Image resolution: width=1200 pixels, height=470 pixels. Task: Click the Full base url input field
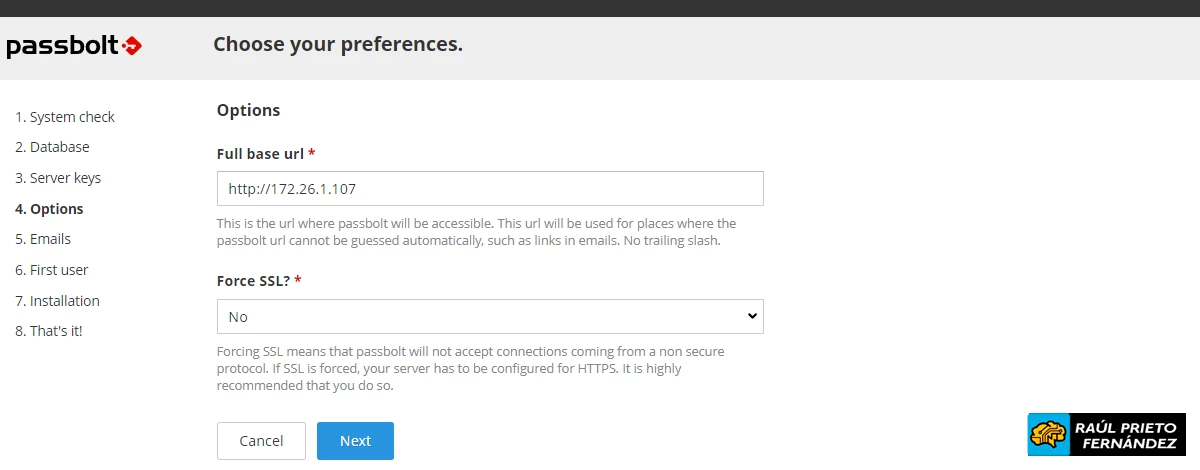click(x=489, y=188)
